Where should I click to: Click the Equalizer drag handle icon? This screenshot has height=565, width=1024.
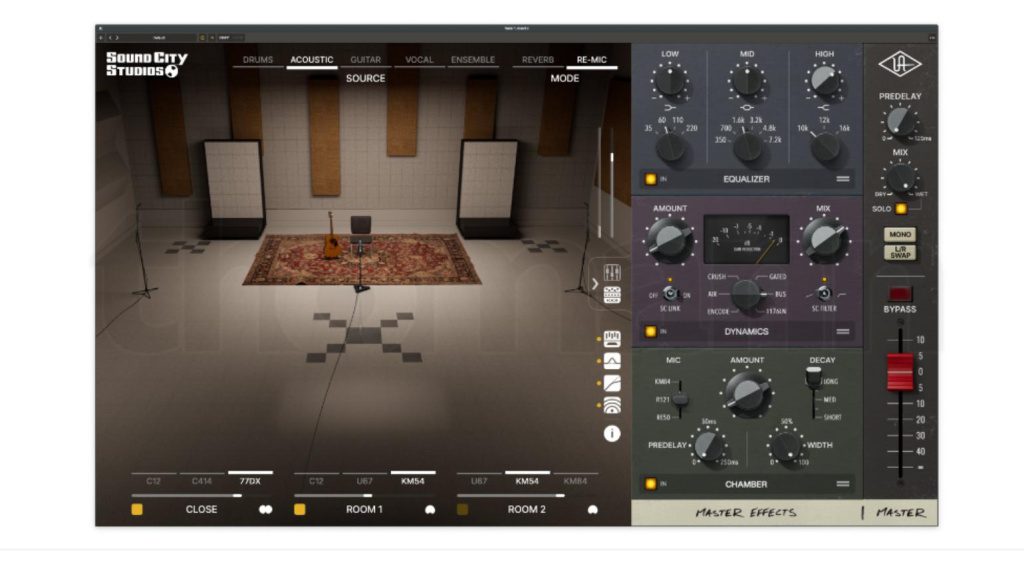click(x=843, y=179)
